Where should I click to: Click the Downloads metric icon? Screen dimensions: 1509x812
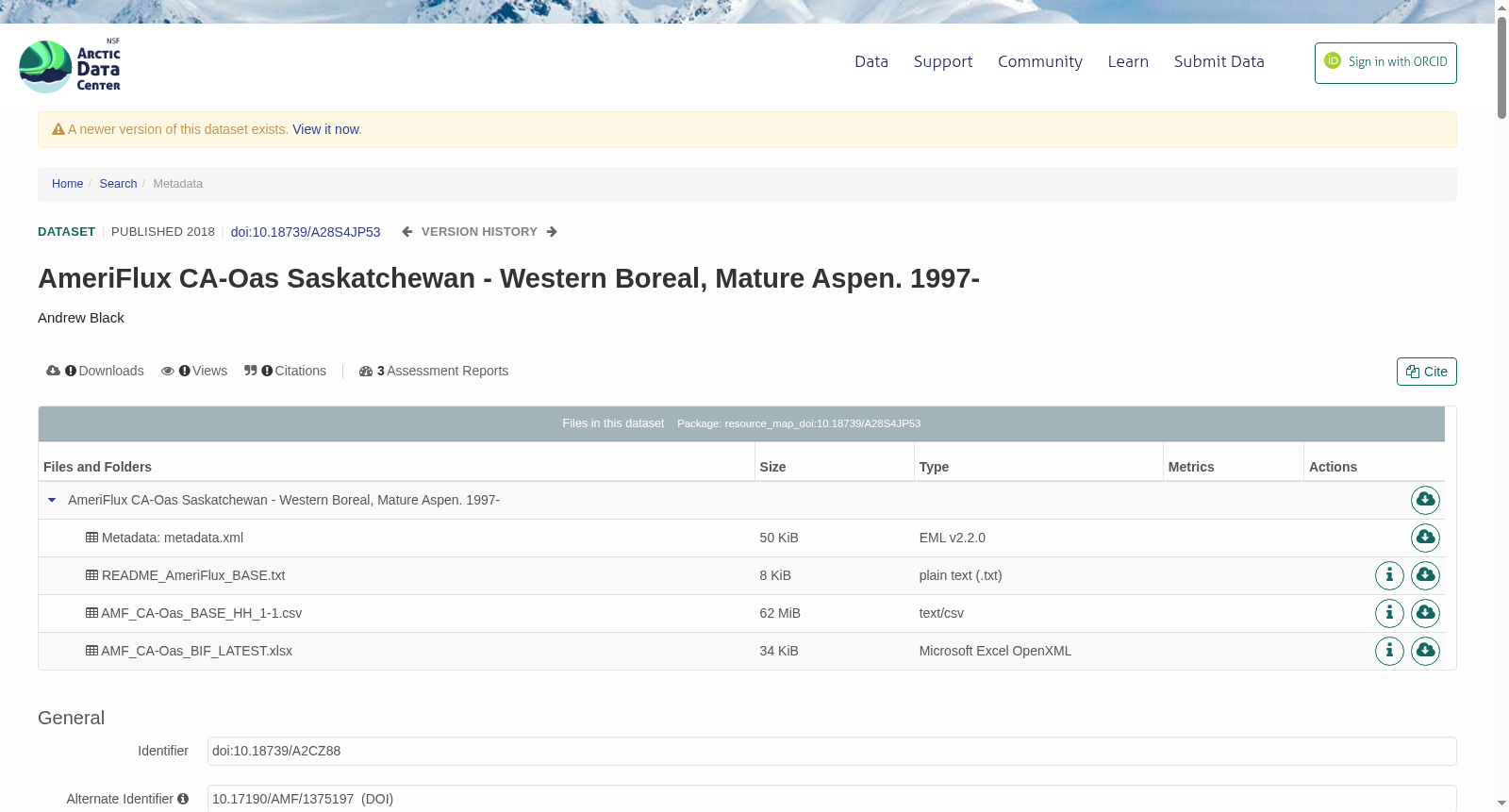pos(53,371)
